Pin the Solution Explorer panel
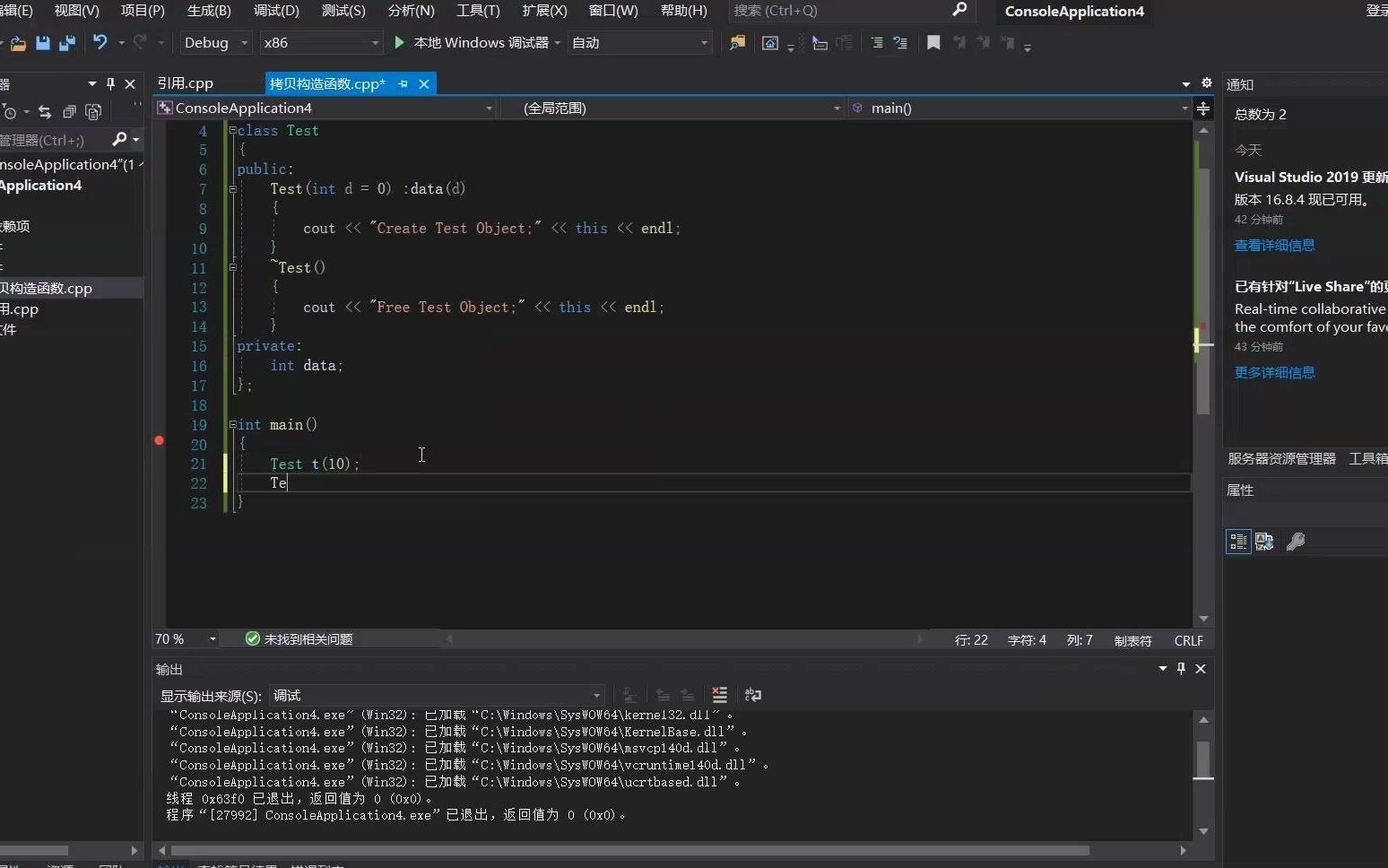This screenshot has width=1388, height=868. tap(109, 83)
